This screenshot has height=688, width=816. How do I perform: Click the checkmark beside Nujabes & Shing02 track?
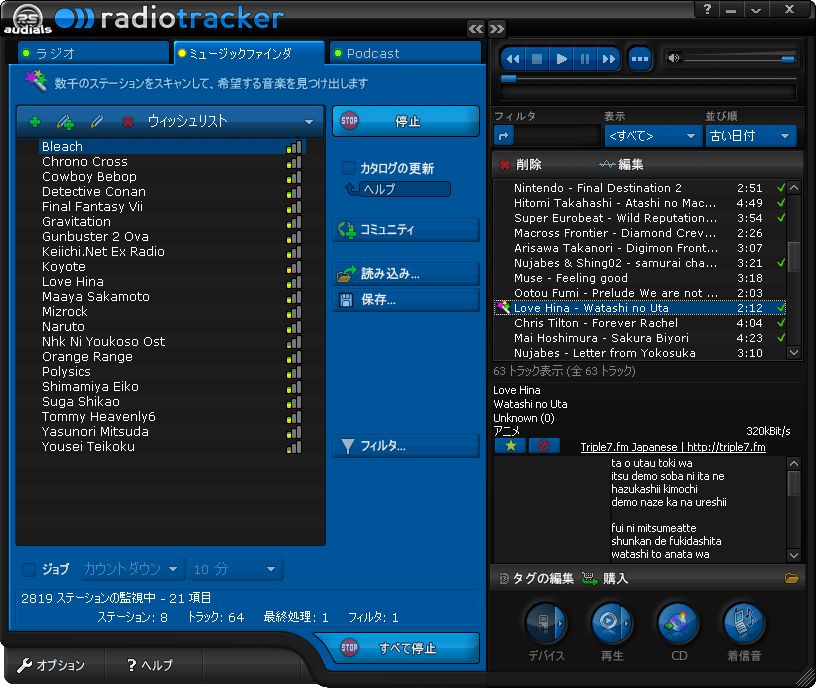tap(781, 263)
